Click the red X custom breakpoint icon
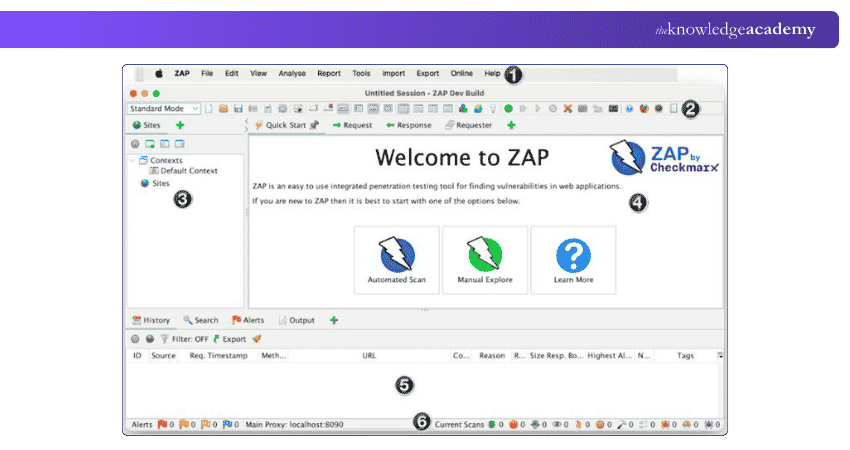The width and height of the screenshot is (850, 450). 568,108
